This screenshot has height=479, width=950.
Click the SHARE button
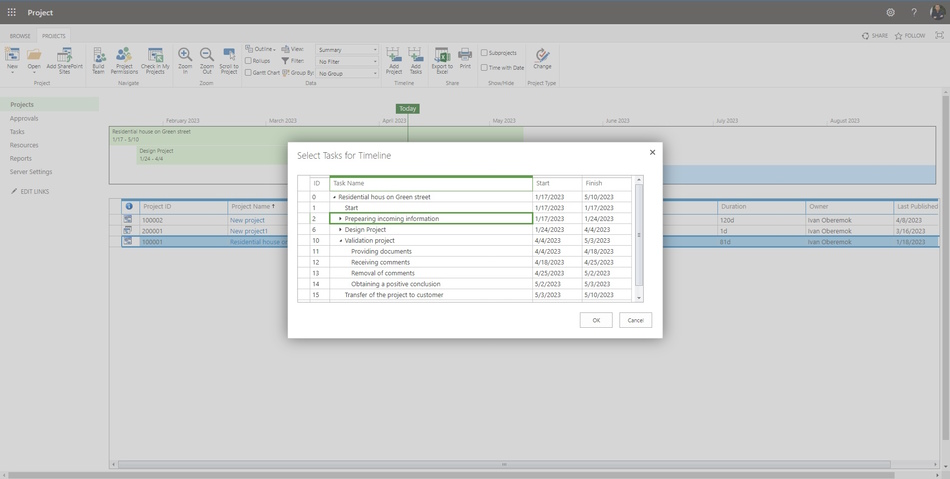point(875,36)
